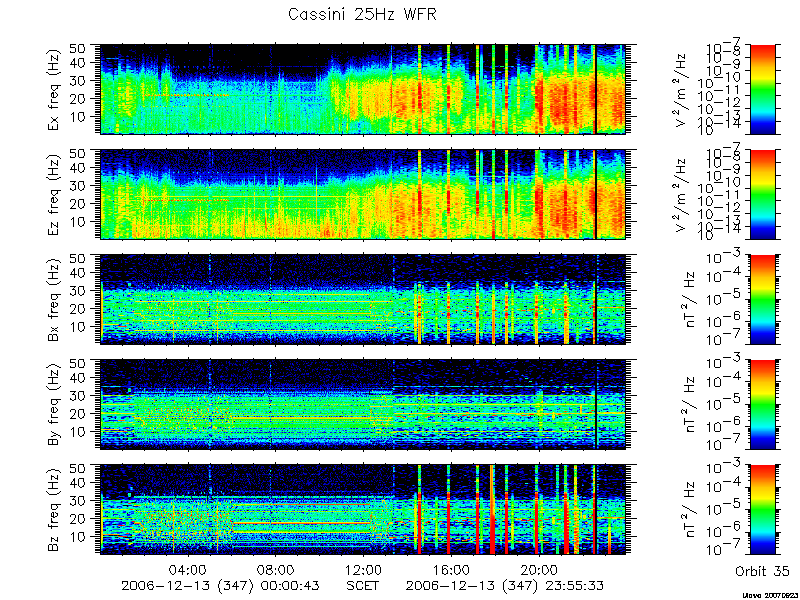Select the Bx freq spectrogram panel

363,299
